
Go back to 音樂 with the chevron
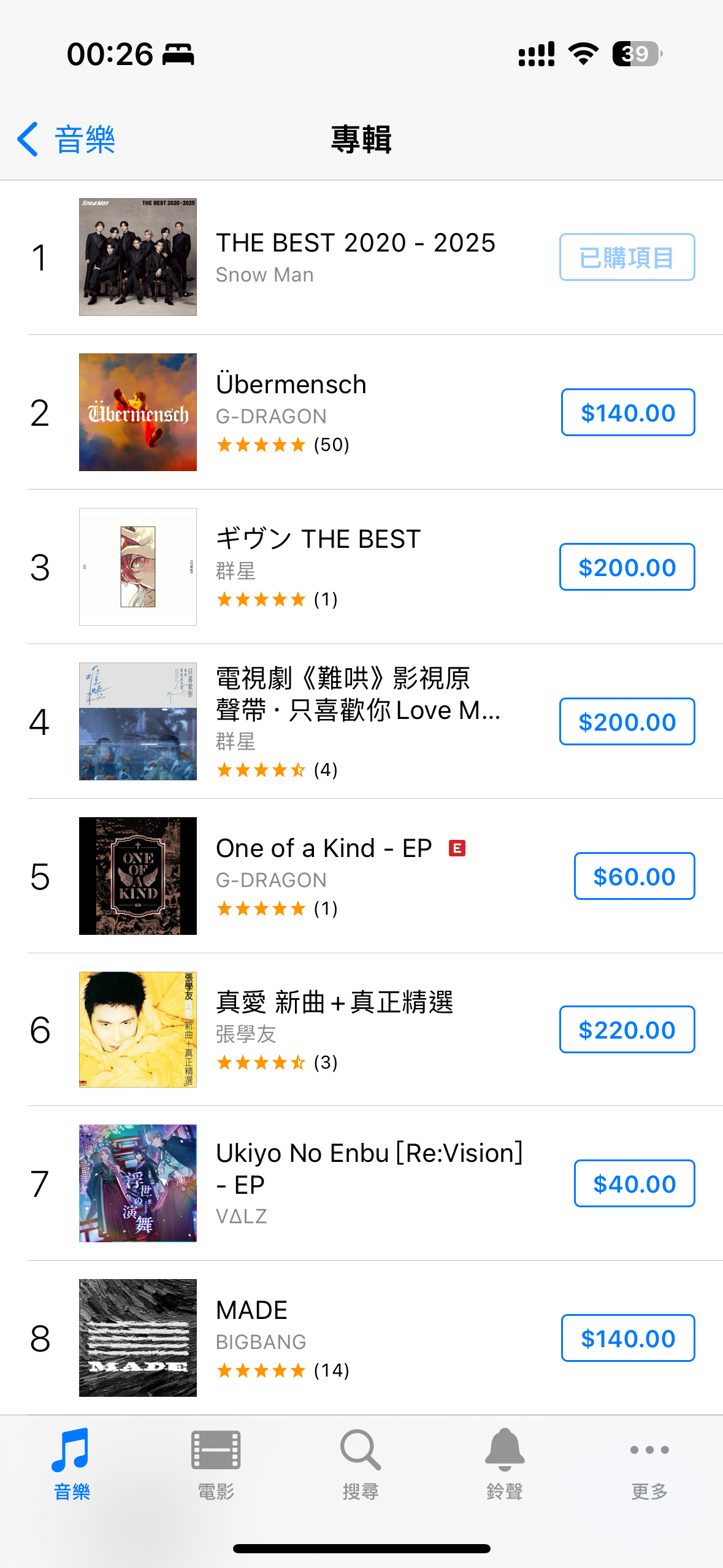click(65, 139)
